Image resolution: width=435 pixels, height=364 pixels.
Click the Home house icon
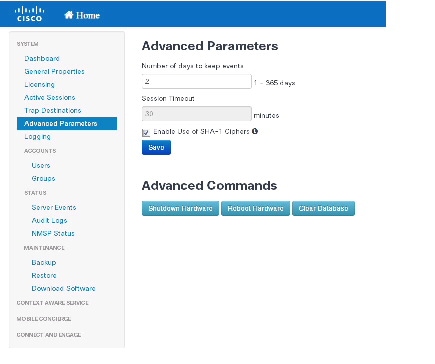[x=69, y=15]
